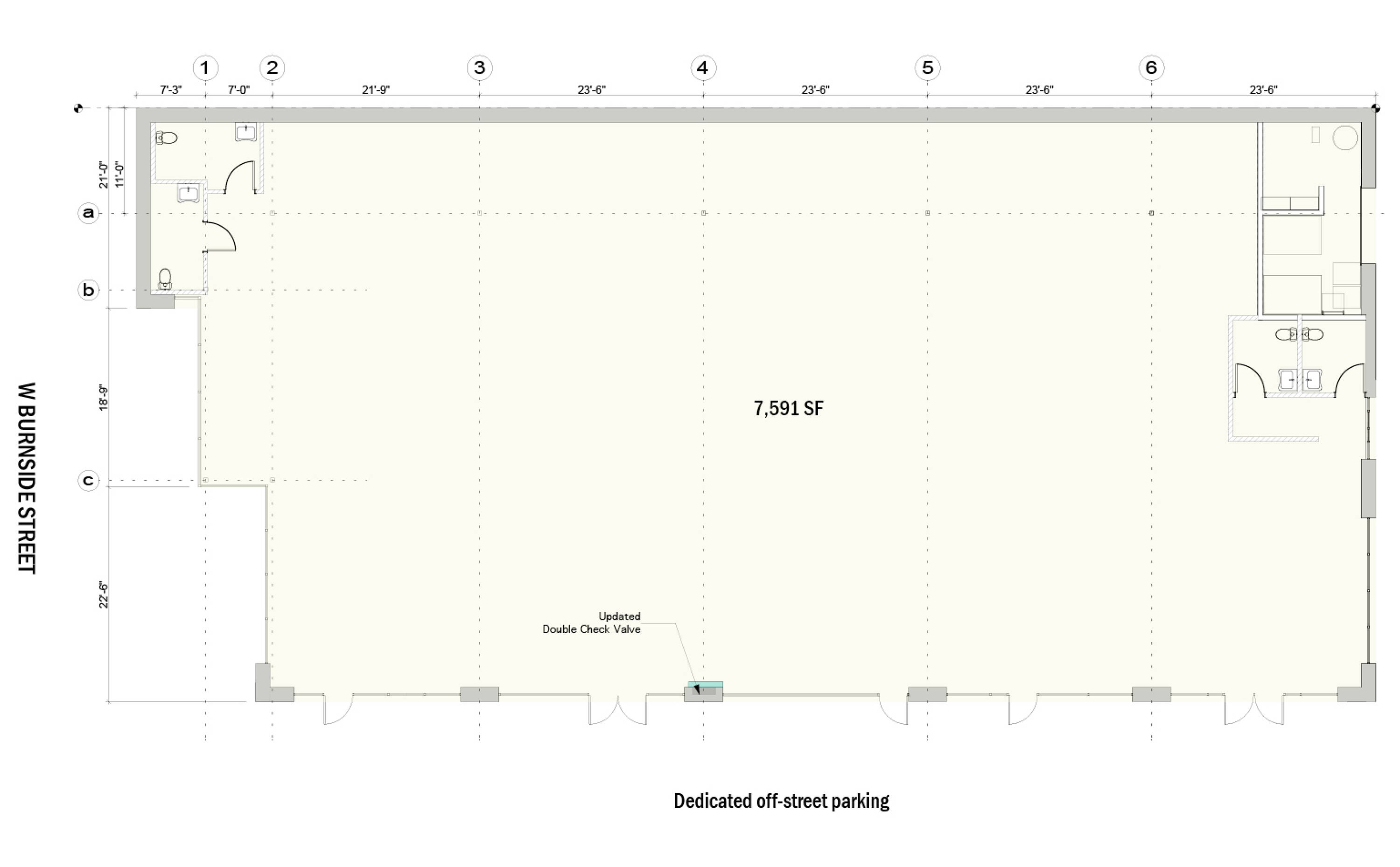
Task: Click the 7,591 SF area label
Action: coord(788,408)
